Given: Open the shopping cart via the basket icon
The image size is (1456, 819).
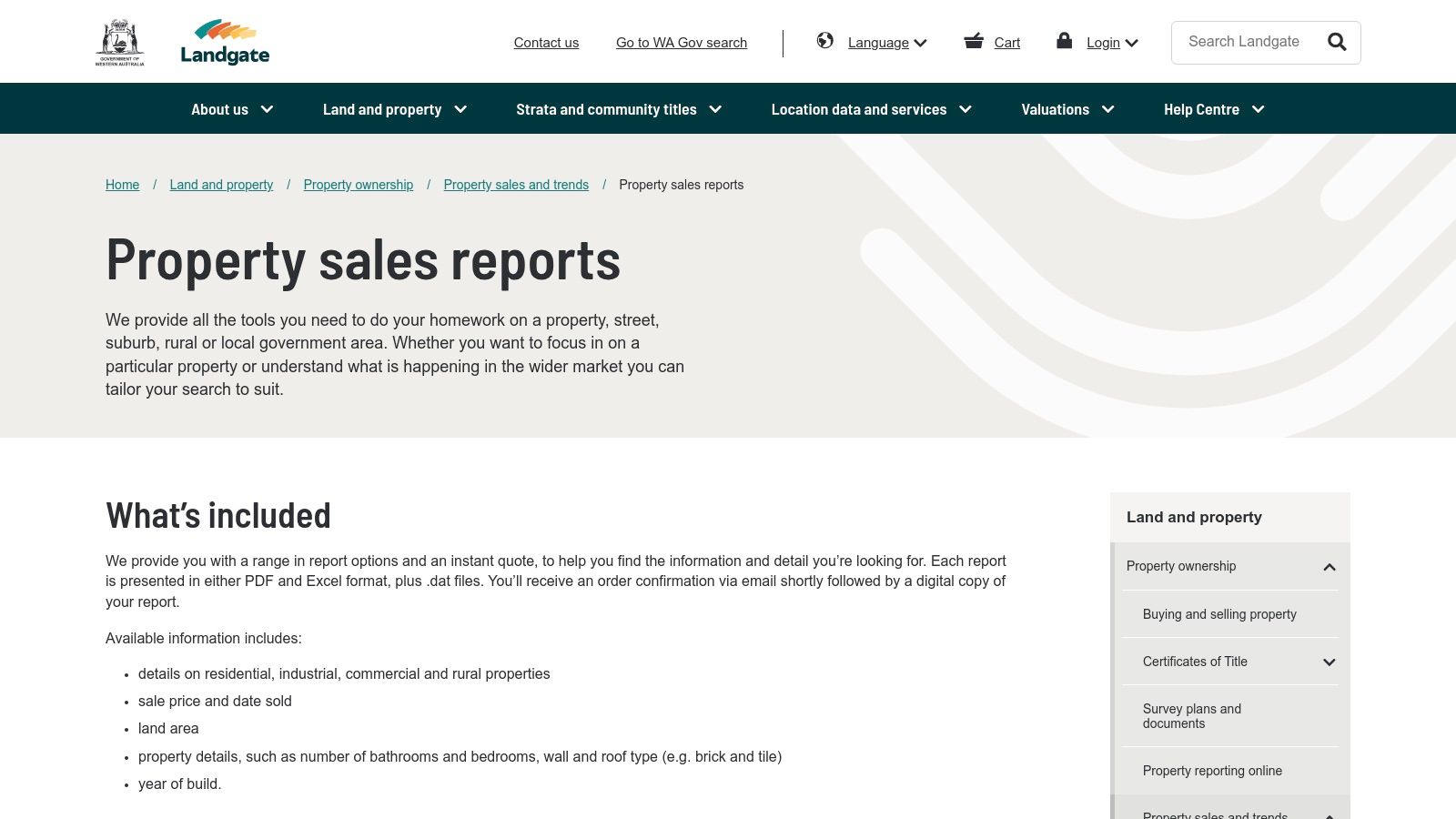Looking at the screenshot, I should 974,41.
